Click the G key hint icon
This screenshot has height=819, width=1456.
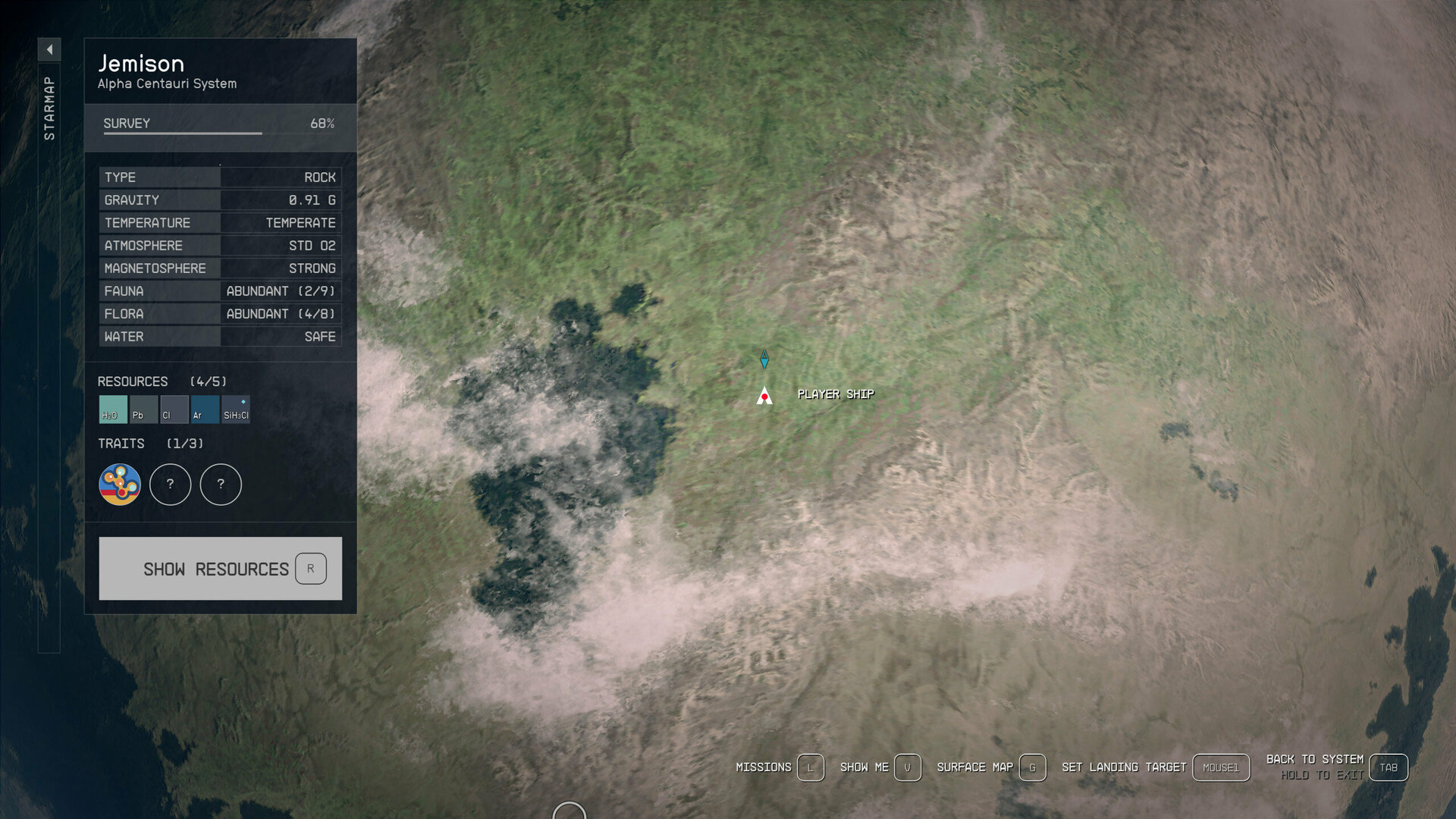coord(1033,767)
